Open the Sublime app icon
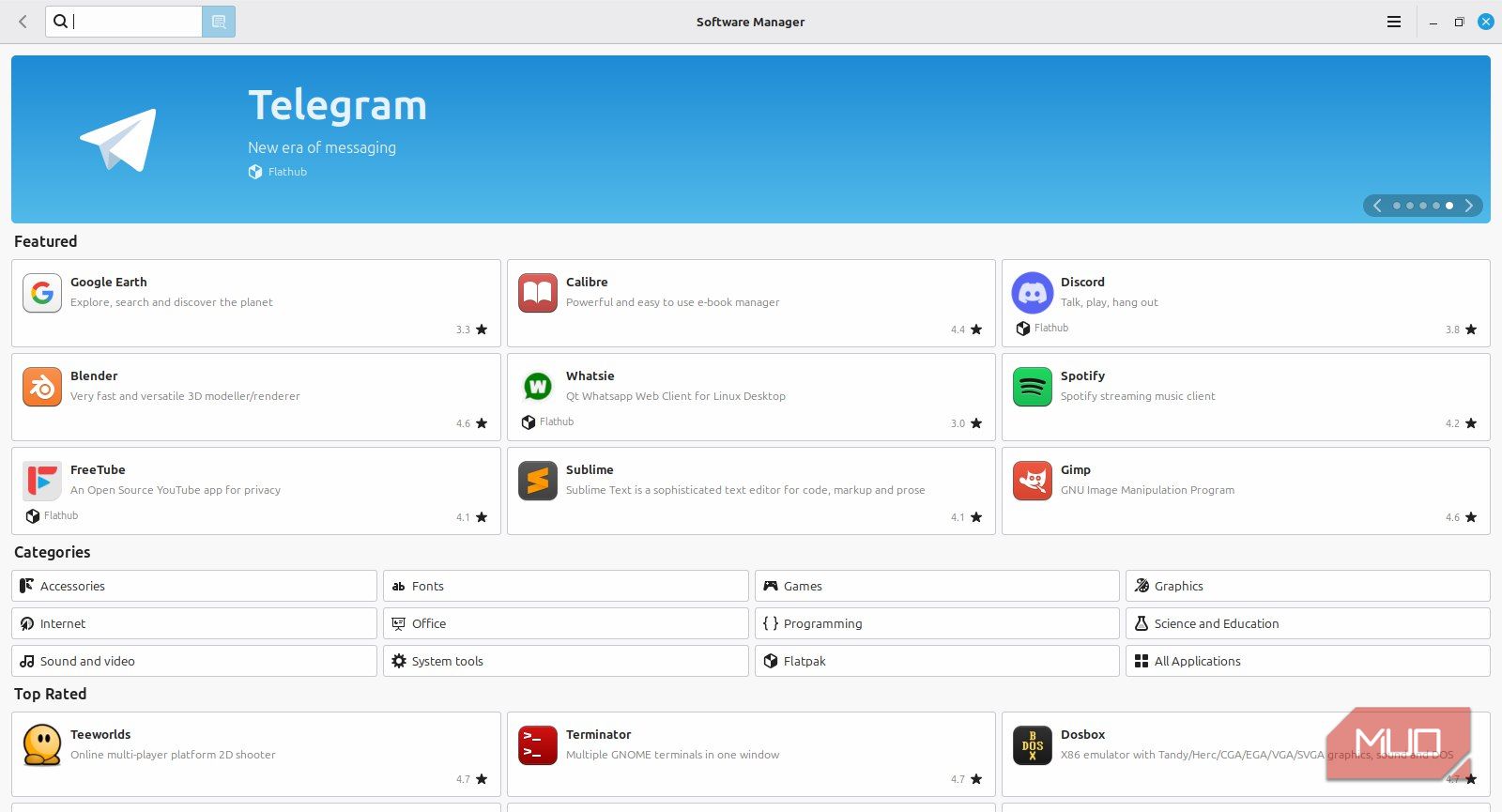The image size is (1502, 812). point(538,482)
